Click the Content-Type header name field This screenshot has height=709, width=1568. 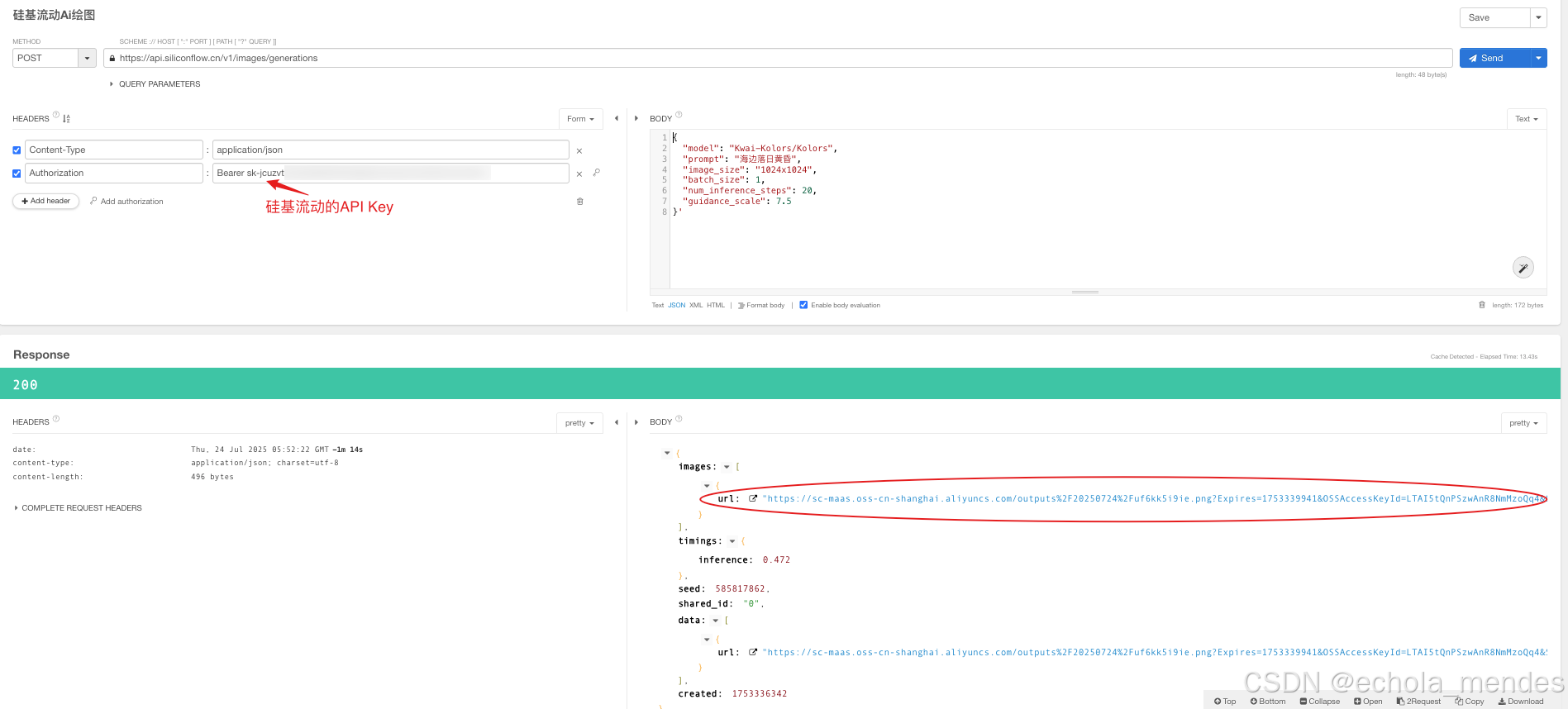(x=114, y=150)
